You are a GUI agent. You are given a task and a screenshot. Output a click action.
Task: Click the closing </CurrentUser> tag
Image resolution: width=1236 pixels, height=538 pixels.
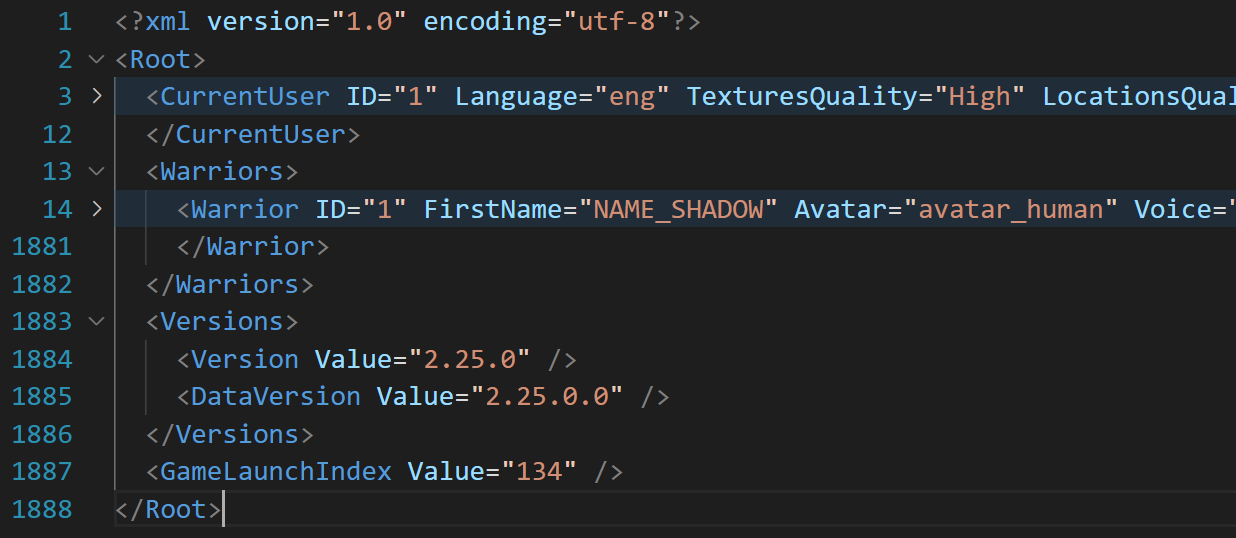[x=253, y=134]
